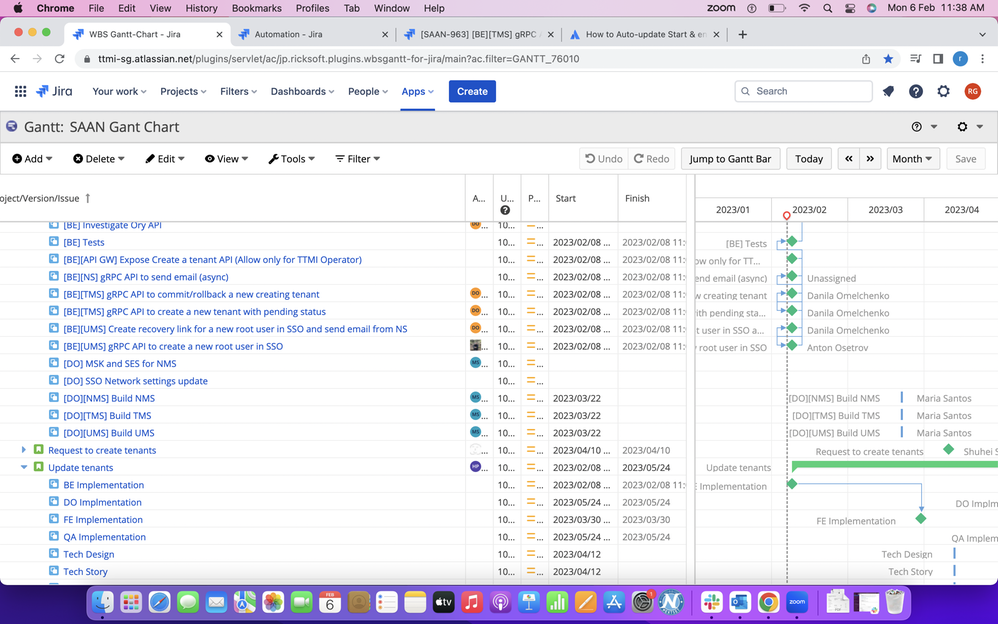The width and height of the screenshot is (998, 624).
Task: Jump to next period with double-right arrow
Action: [870, 159]
